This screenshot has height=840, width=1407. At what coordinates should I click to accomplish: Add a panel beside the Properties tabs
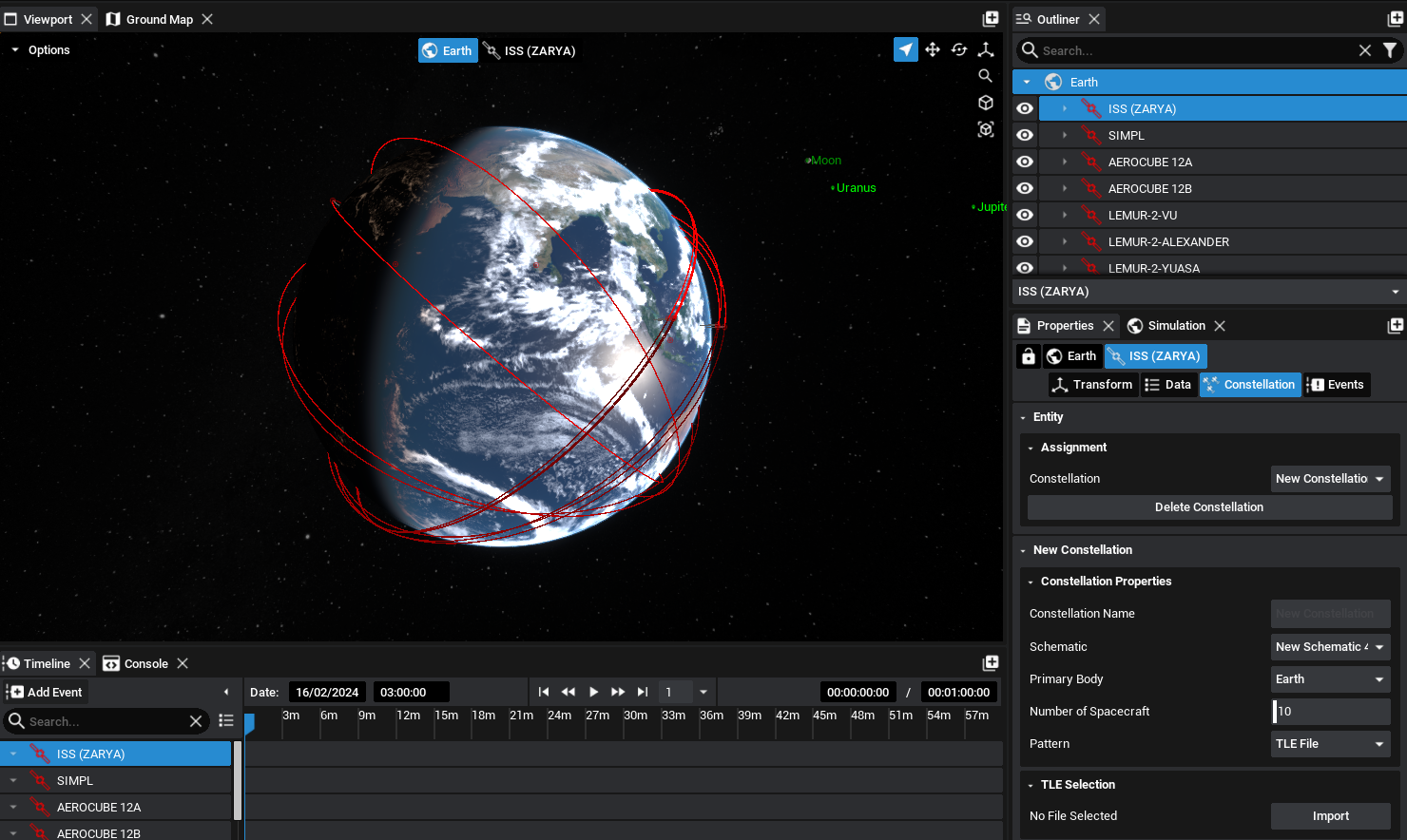[1396, 326]
